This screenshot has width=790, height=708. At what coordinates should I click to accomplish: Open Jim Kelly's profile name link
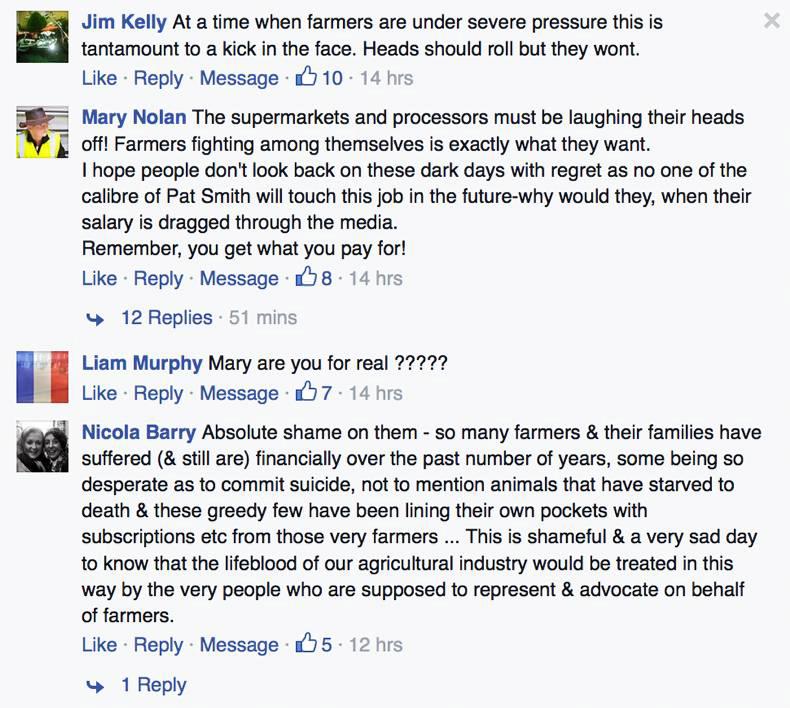coord(124,21)
